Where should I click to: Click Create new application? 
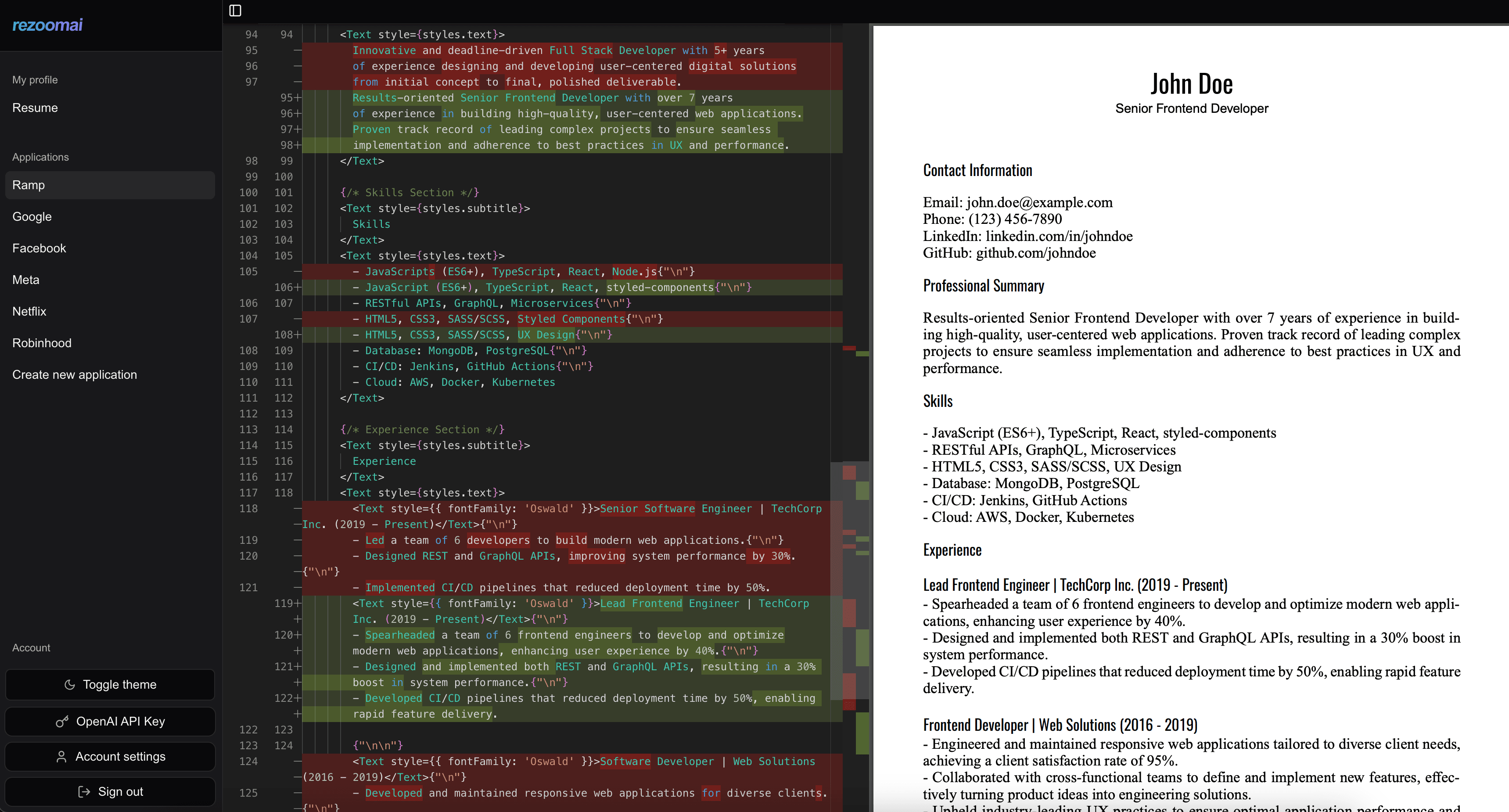74,374
